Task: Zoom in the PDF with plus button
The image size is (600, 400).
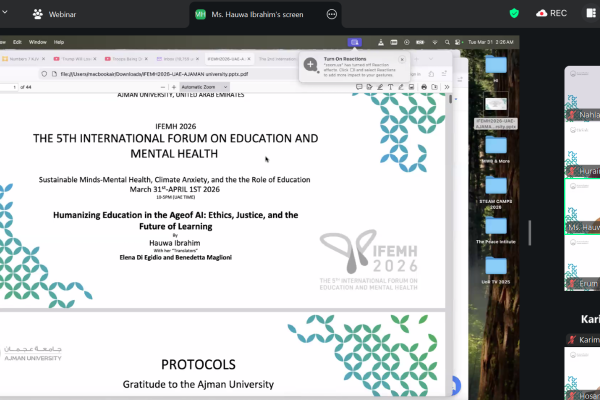Action: 174,87
